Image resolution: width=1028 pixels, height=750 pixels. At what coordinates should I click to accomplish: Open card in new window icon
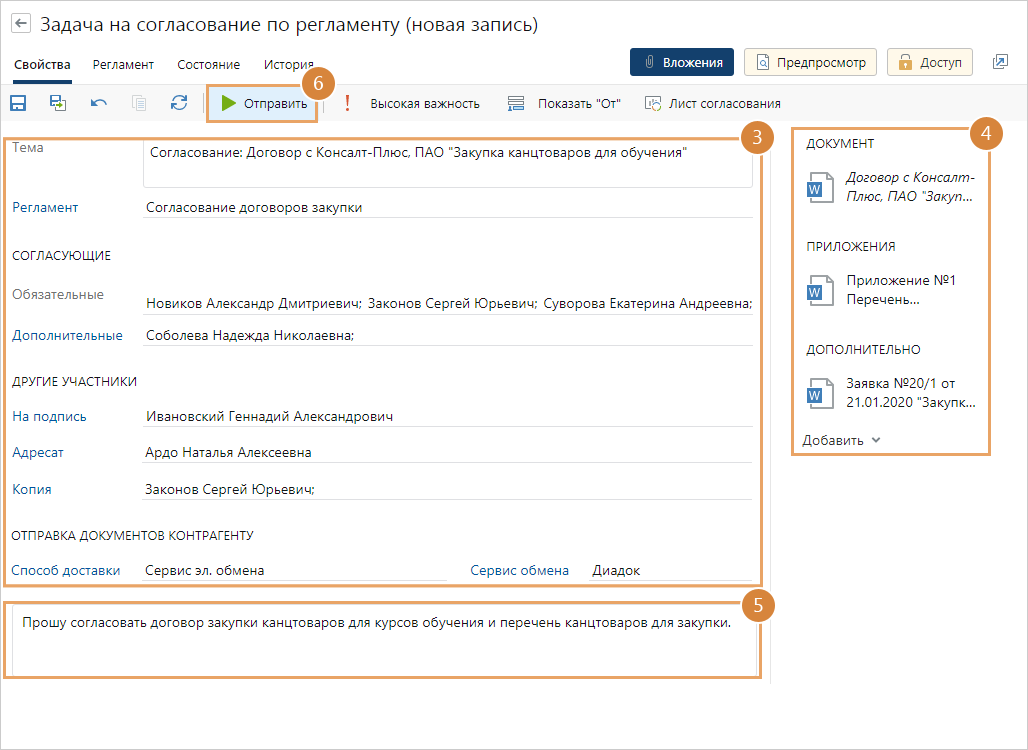[x=1000, y=62]
